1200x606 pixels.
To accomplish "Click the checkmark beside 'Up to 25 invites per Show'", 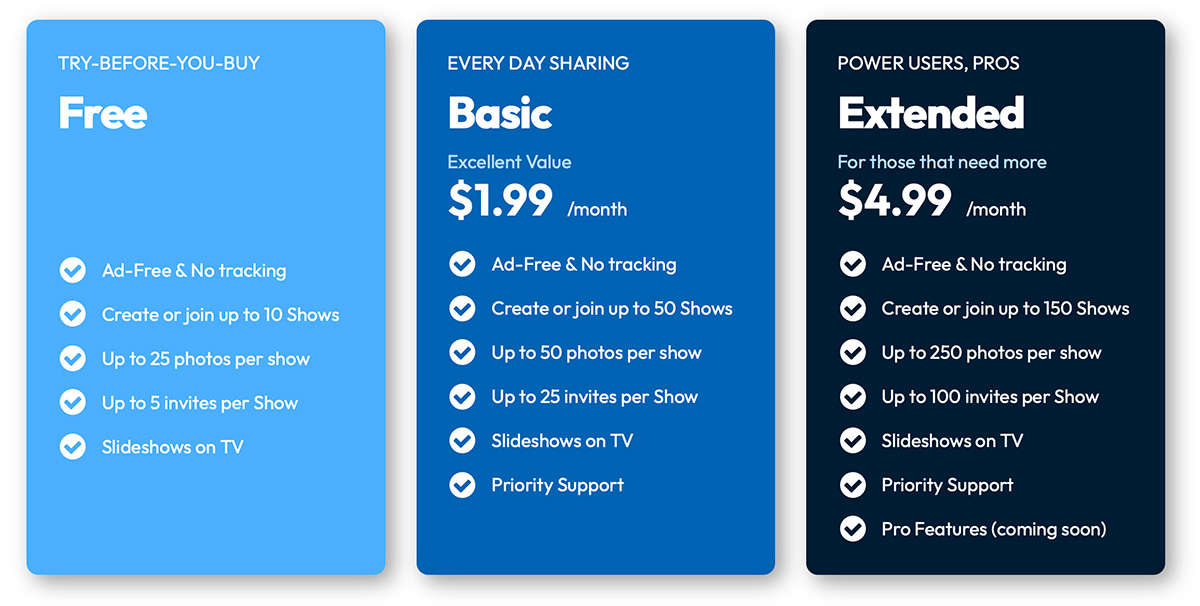I will click(x=462, y=397).
